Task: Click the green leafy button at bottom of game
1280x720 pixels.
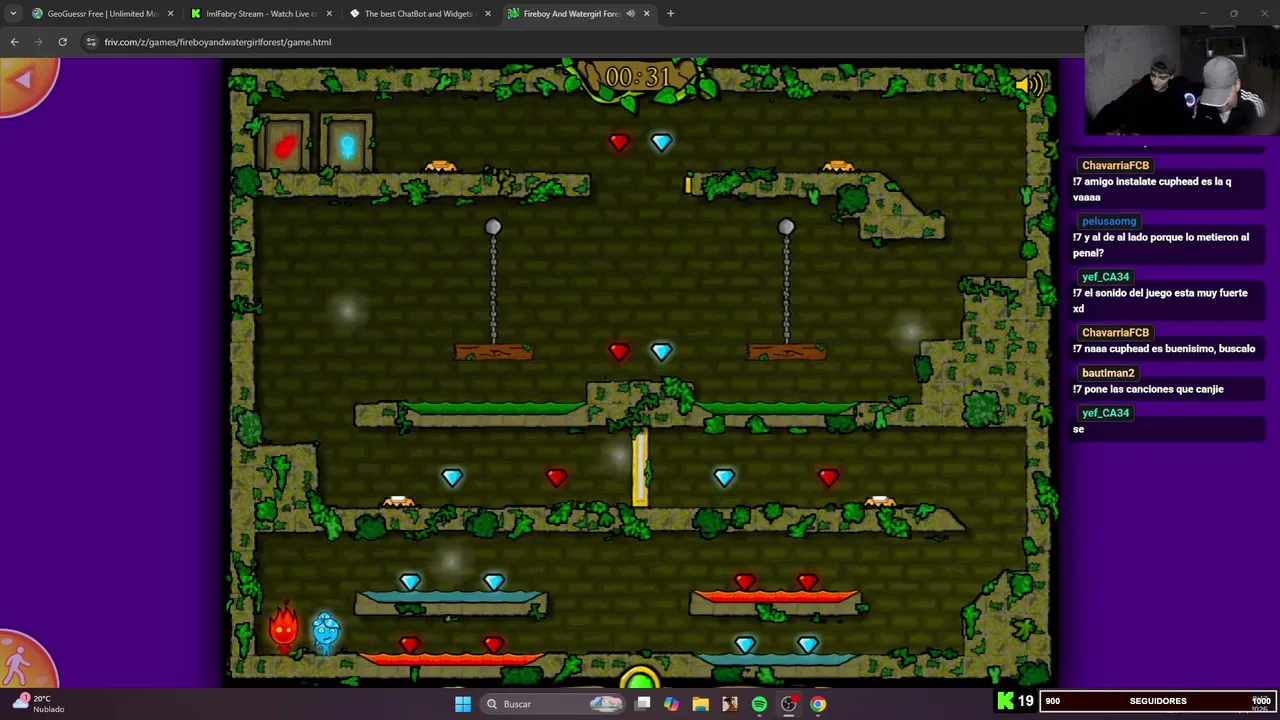Action: [x=640, y=680]
